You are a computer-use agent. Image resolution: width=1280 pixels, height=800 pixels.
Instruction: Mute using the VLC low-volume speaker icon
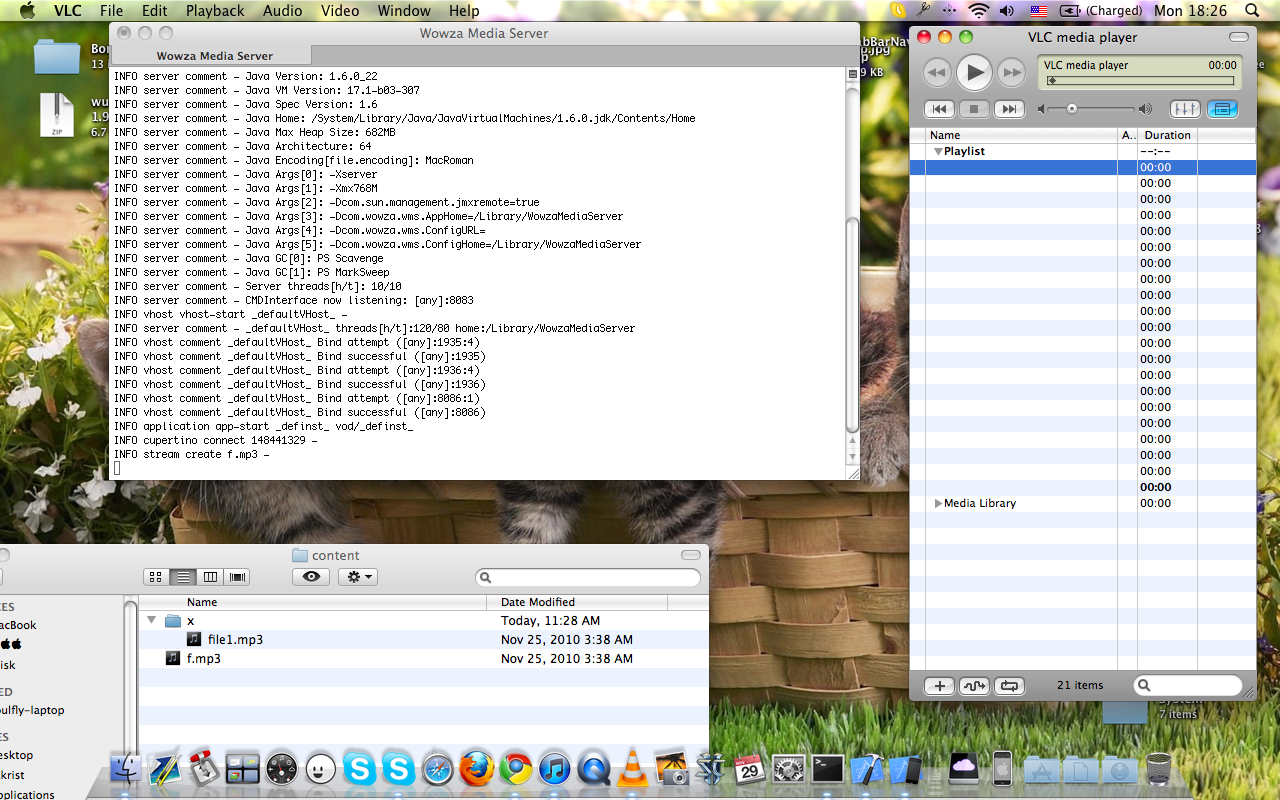pyautogui.click(x=1043, y=109)
